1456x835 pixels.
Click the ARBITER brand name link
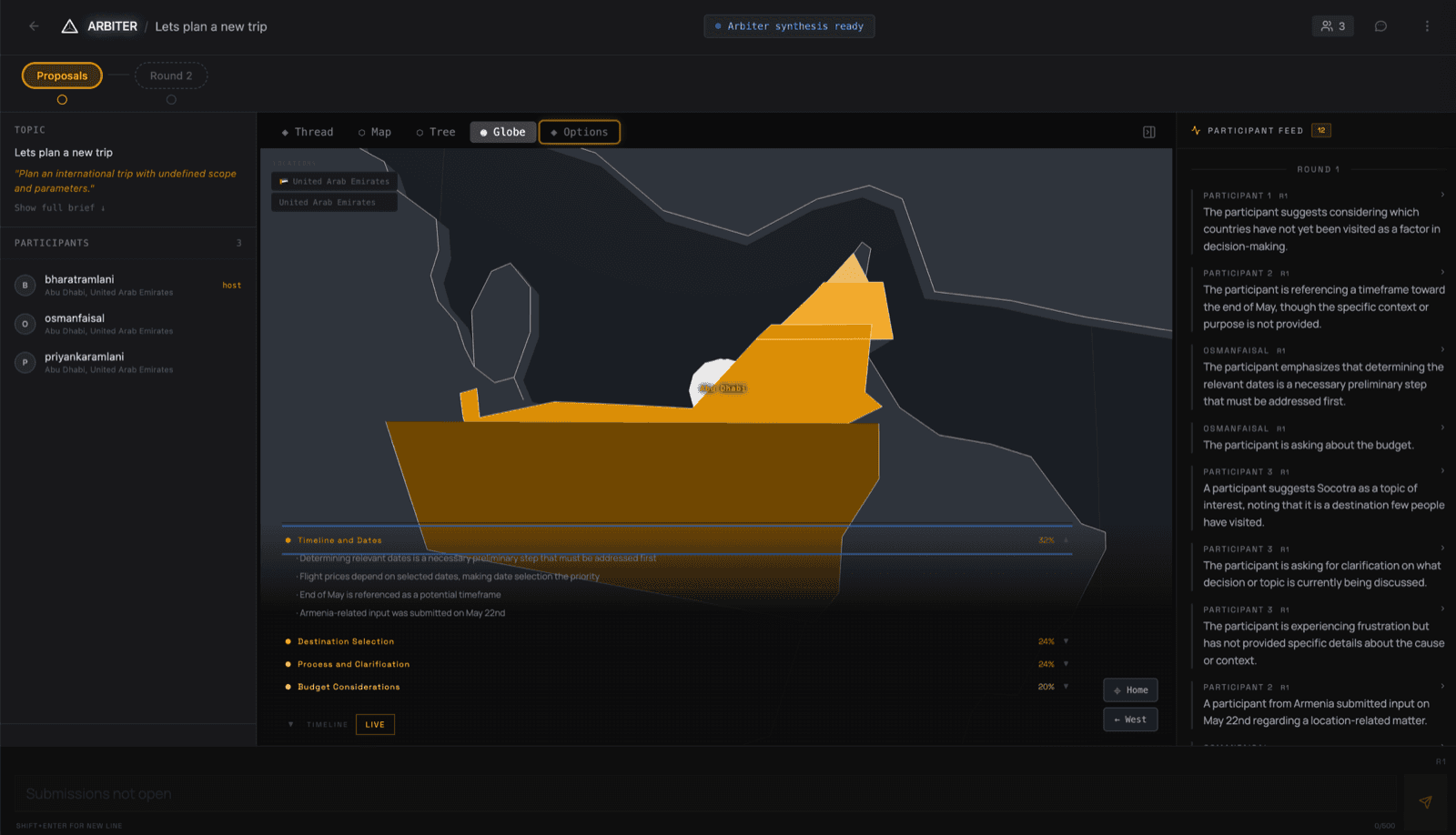[x=113, y=26]
